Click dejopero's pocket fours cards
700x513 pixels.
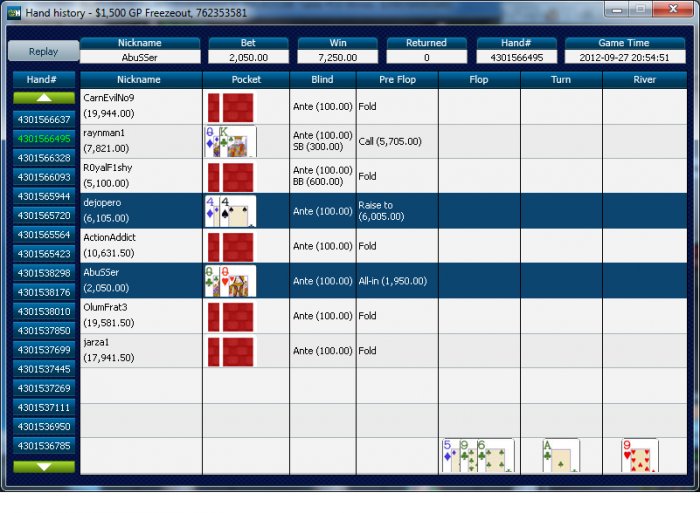(x=230, y=211)
